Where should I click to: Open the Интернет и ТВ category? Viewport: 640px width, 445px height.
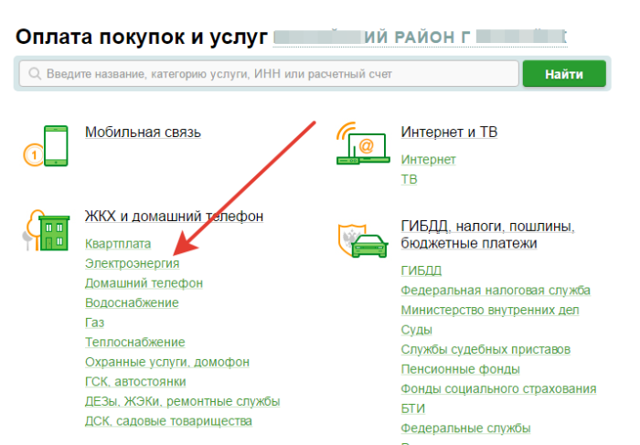tap(449, 132)
